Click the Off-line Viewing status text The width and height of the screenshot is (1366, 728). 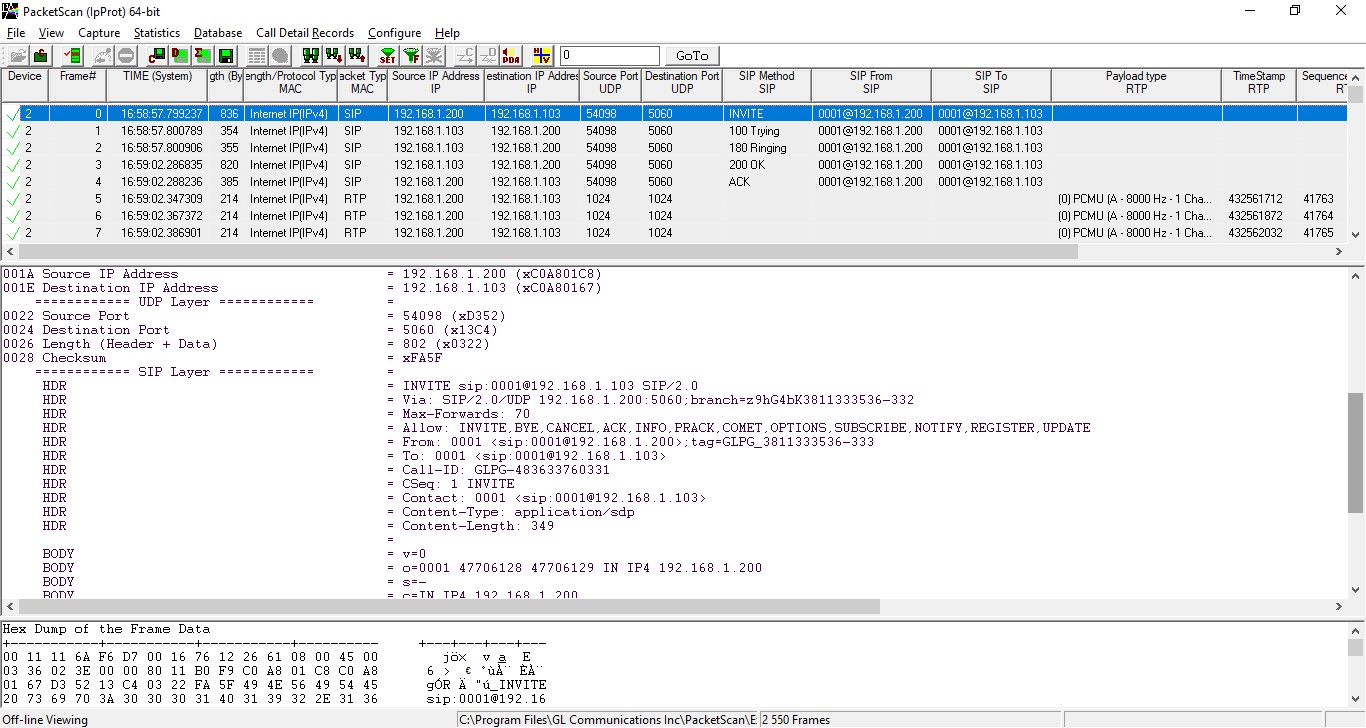pos(45,719)
